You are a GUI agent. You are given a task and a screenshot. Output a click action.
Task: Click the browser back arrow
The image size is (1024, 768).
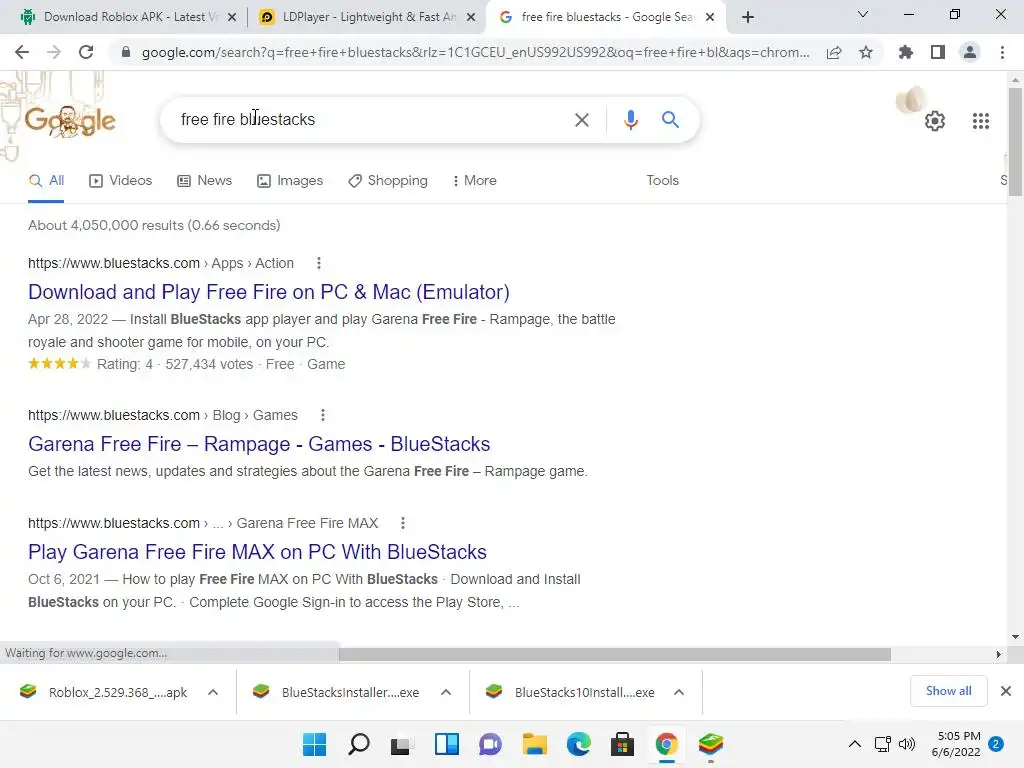coord(22,52)
